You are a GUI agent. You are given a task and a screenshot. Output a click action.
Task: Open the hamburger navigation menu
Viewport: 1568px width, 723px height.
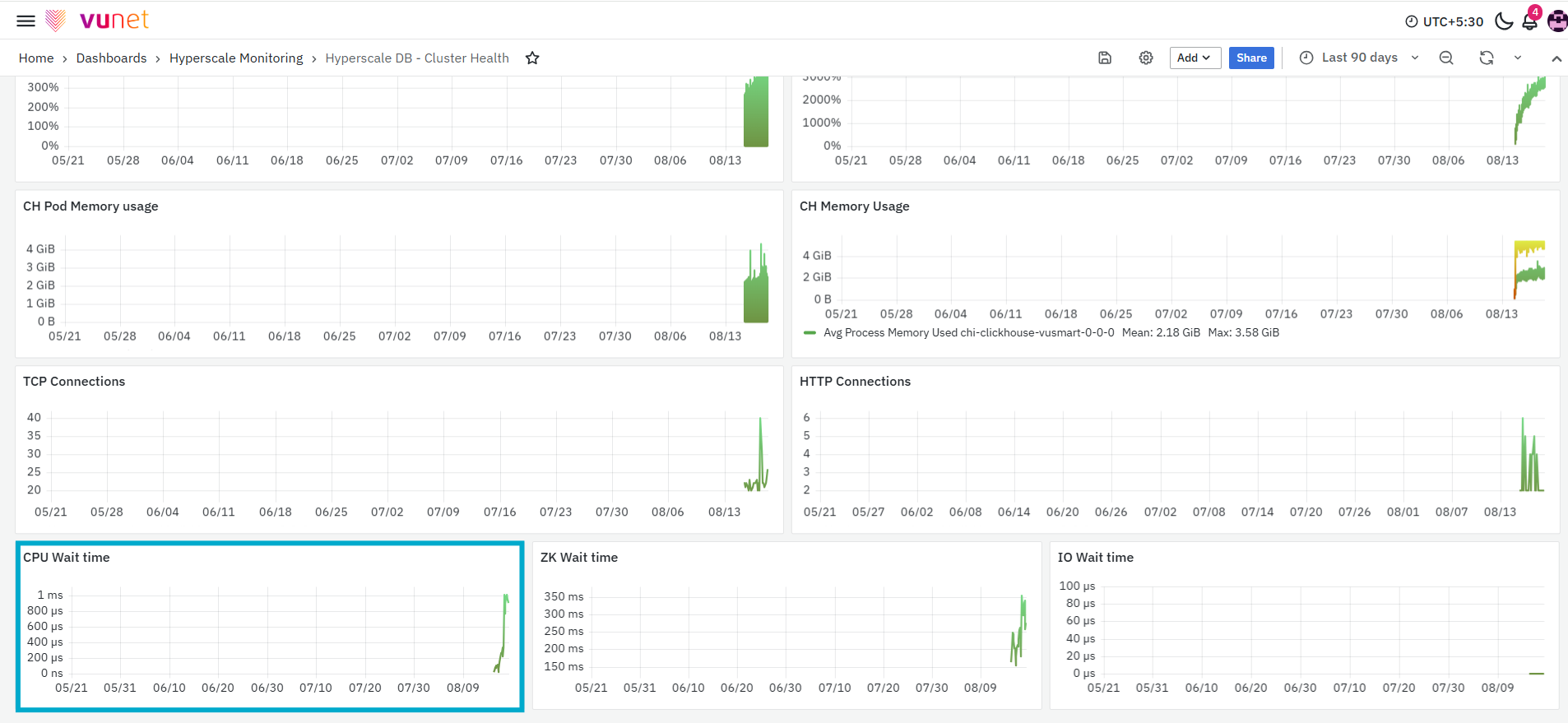pos(26,21)
